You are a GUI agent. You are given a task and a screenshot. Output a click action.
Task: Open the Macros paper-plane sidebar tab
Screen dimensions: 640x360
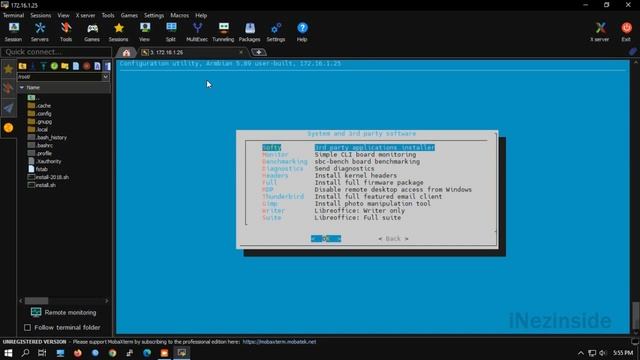(x=8, y=108)
